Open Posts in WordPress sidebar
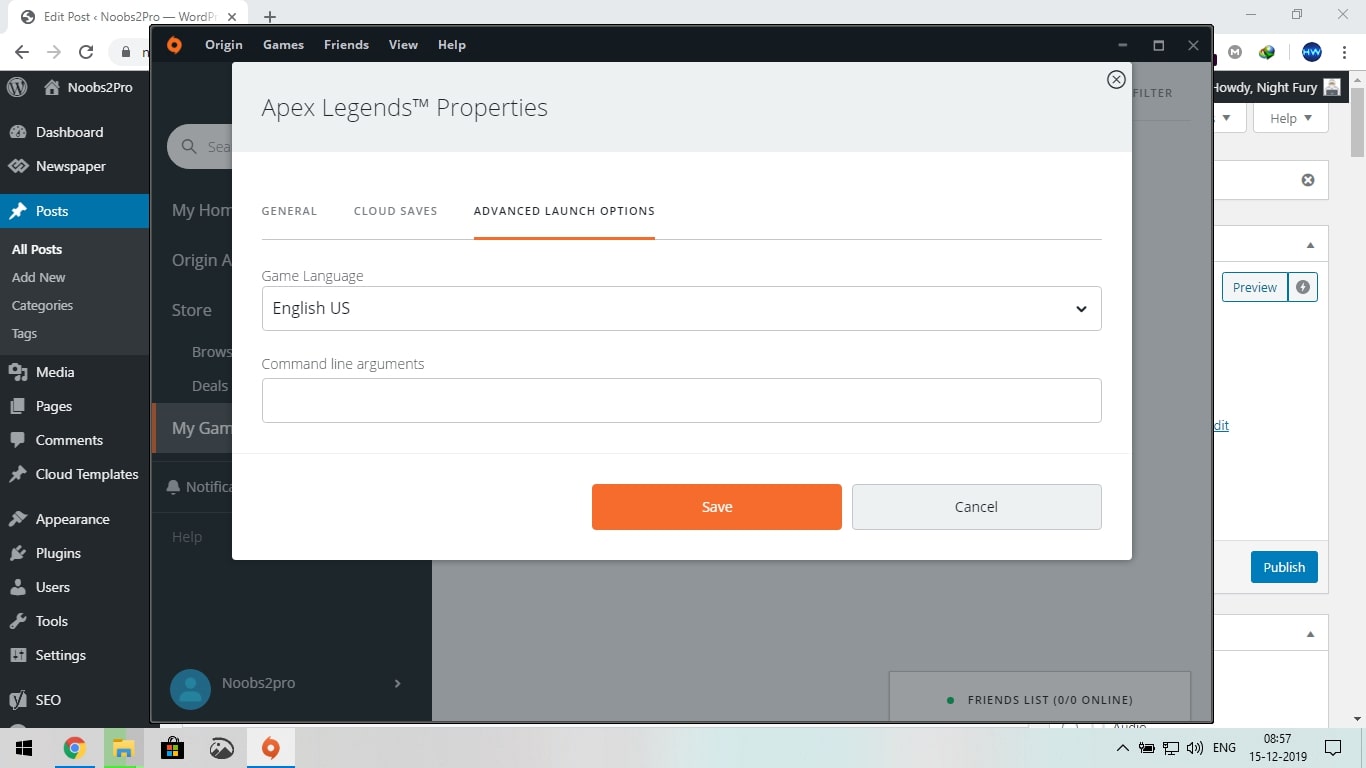The width and height of the screenshot is (1366, 768). pos(74,211)
